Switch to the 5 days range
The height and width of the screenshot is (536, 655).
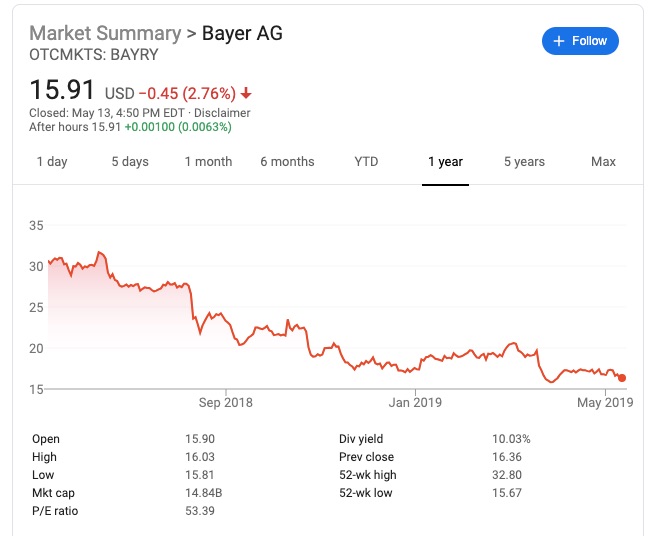coord(130,162)
